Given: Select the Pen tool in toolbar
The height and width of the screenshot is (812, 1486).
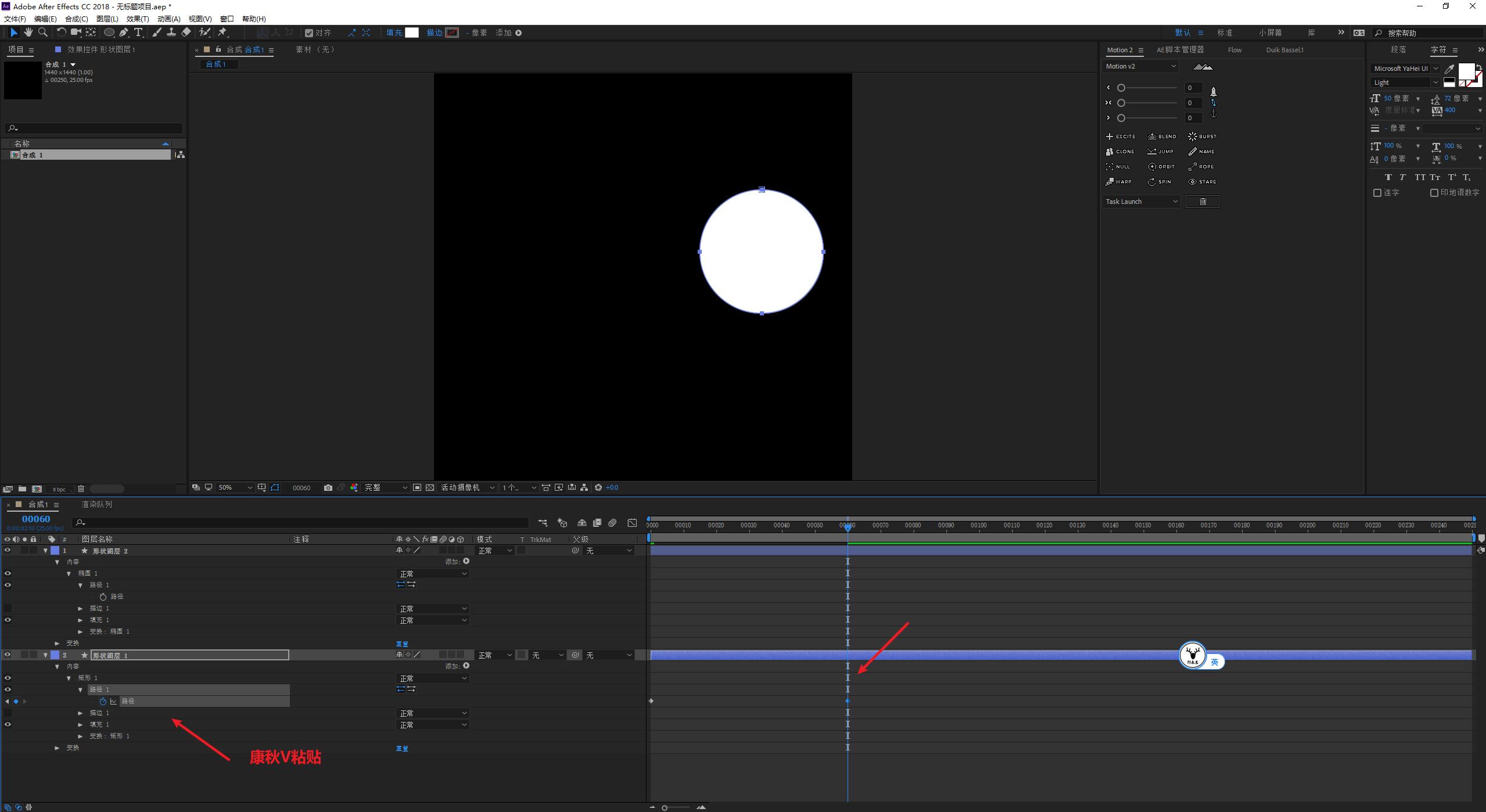Looking at the screenshot, I should pyautogui.click(x=124, y=33).
